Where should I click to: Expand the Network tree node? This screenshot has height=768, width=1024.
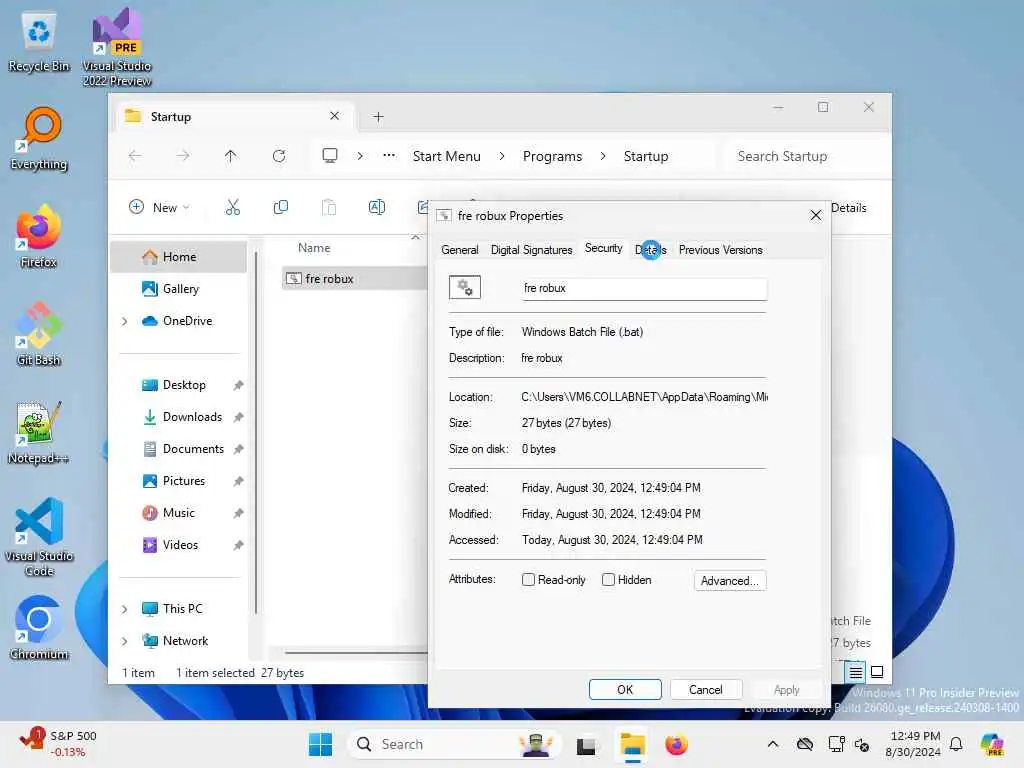tap(125, 641)
